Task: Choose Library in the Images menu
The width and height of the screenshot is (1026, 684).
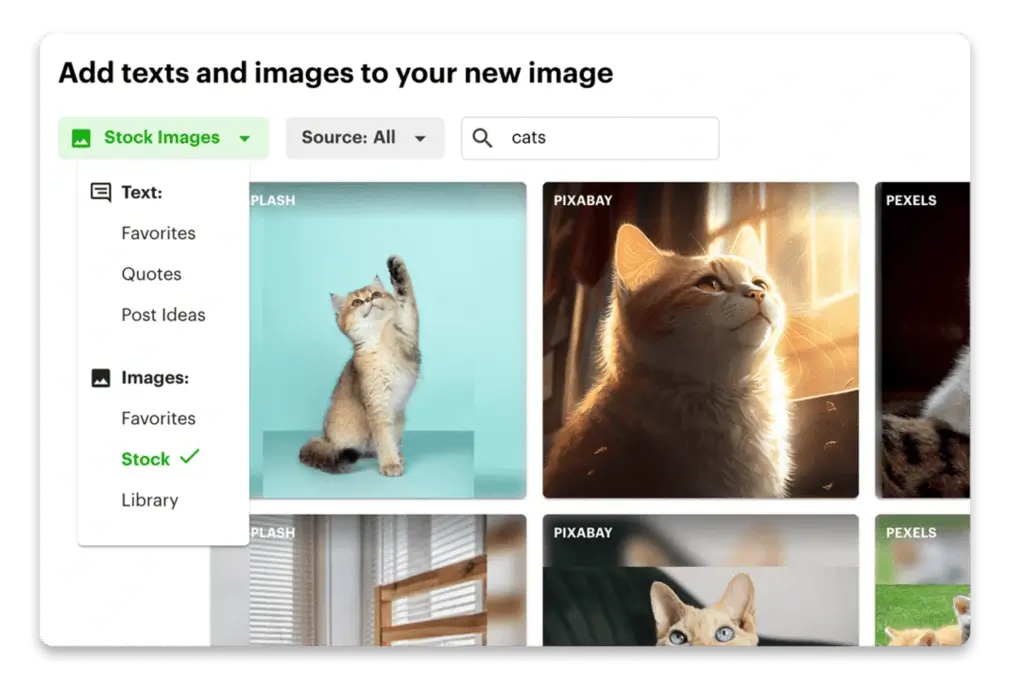Action: coord(150,500)
